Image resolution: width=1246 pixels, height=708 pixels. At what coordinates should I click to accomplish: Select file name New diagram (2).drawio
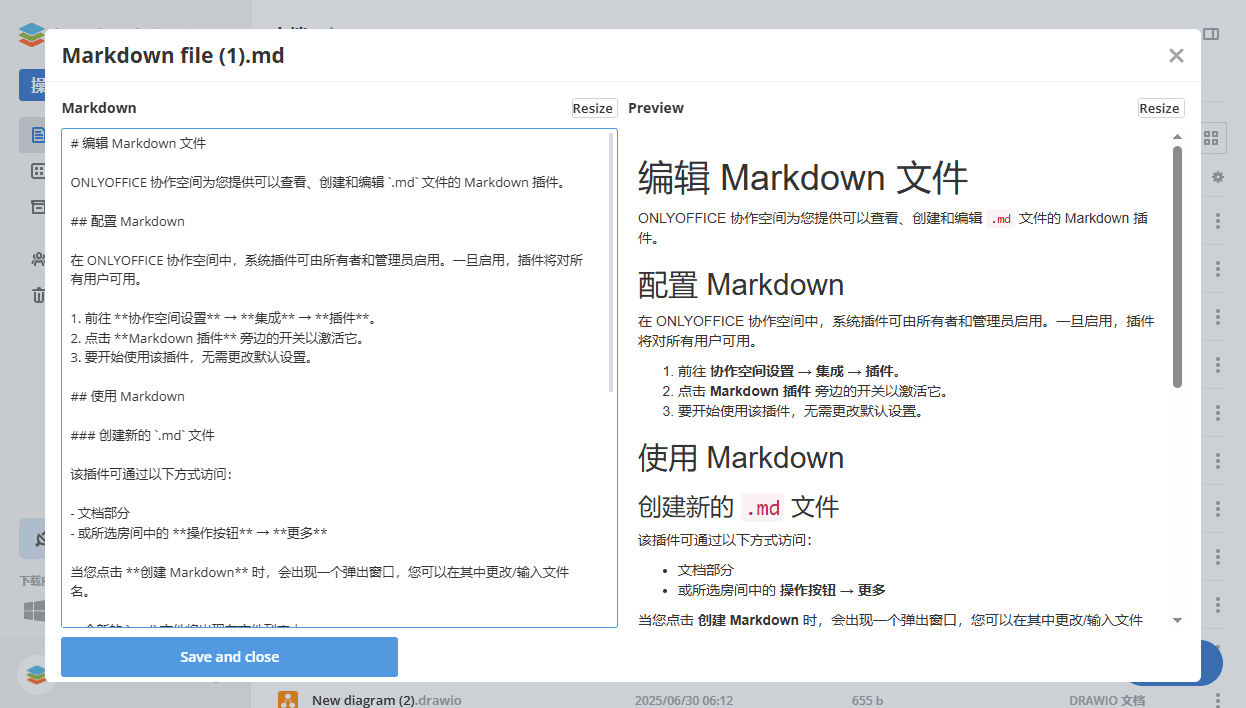(x=387, y=700)
